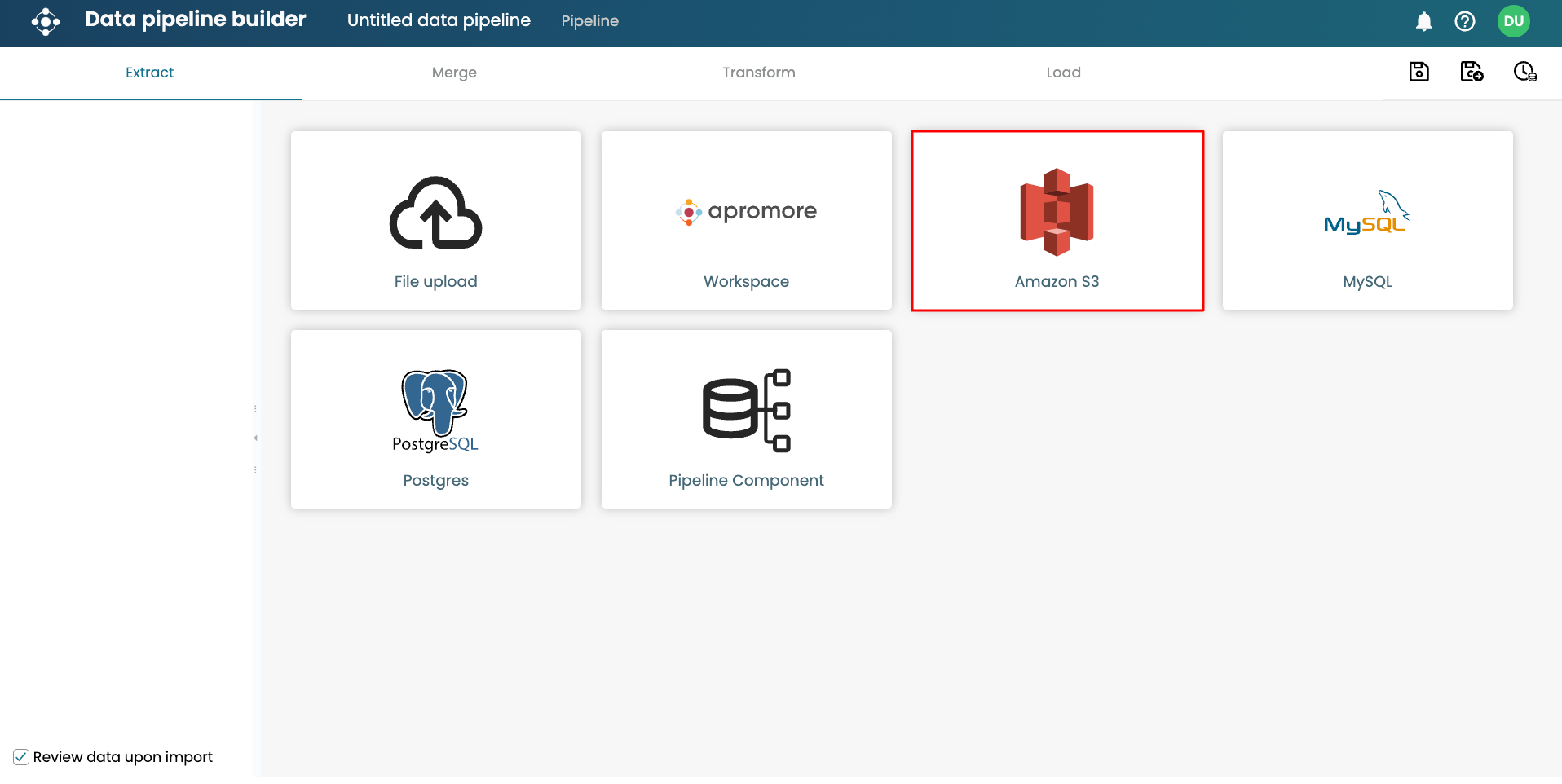
Task: Choose the Amazon S3 source tile
Action: click(x=1057, y=220)
